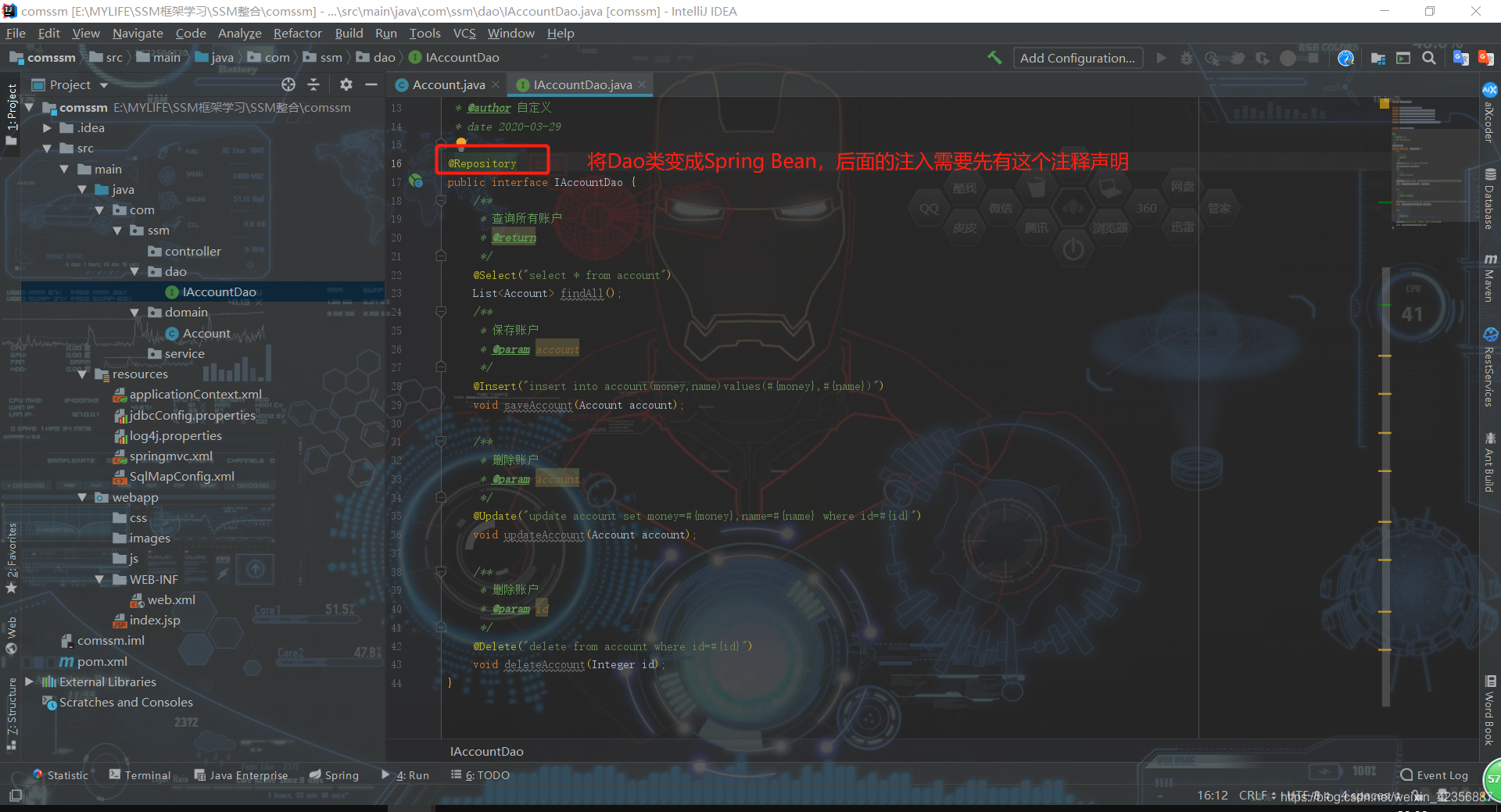Click the inspection status square above minimap
The width and height of the screenshot is (1501, 812).
pyautogui.click(x=1385, y=103)
